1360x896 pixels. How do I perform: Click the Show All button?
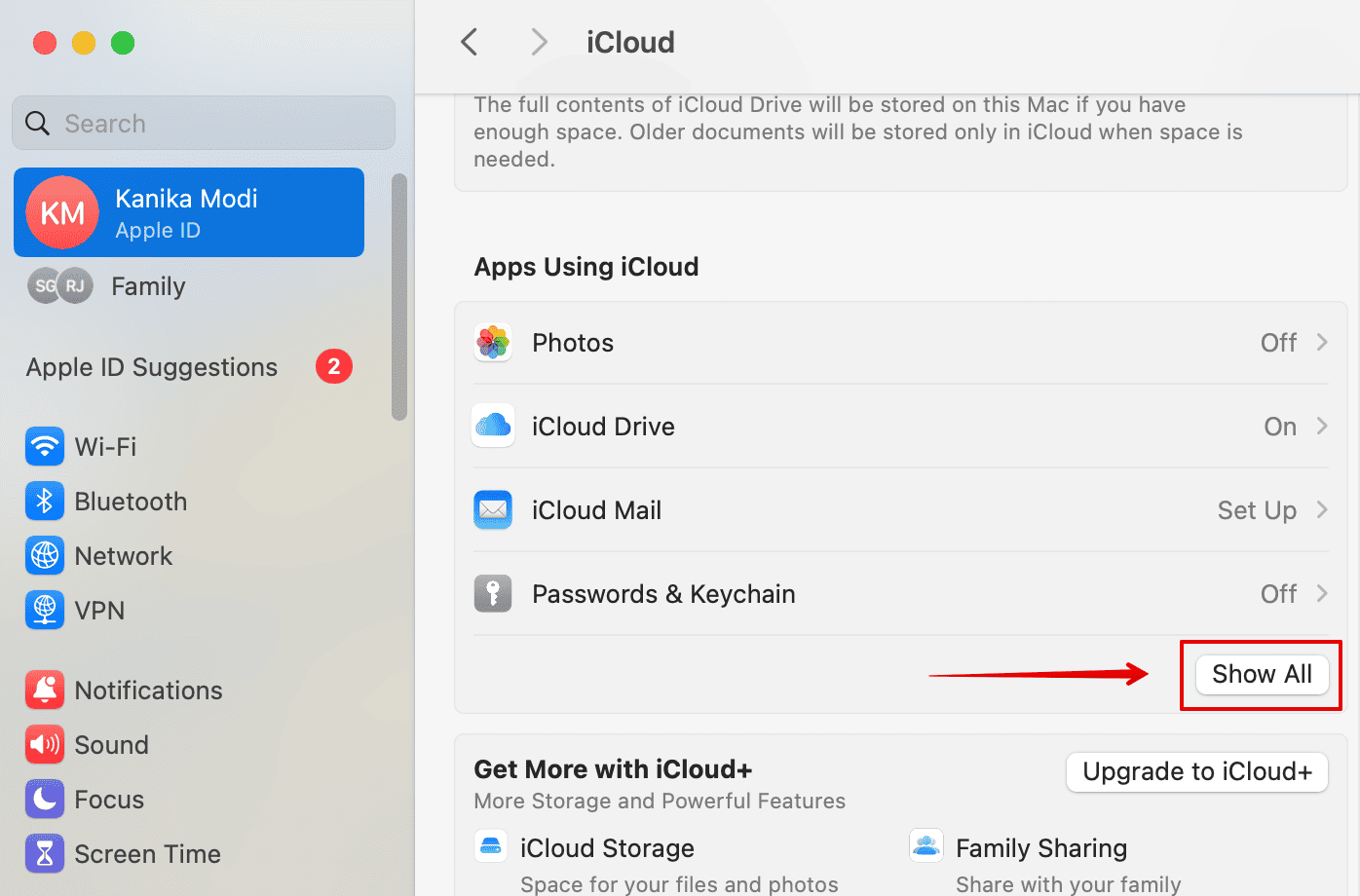tap(1262, 674)
